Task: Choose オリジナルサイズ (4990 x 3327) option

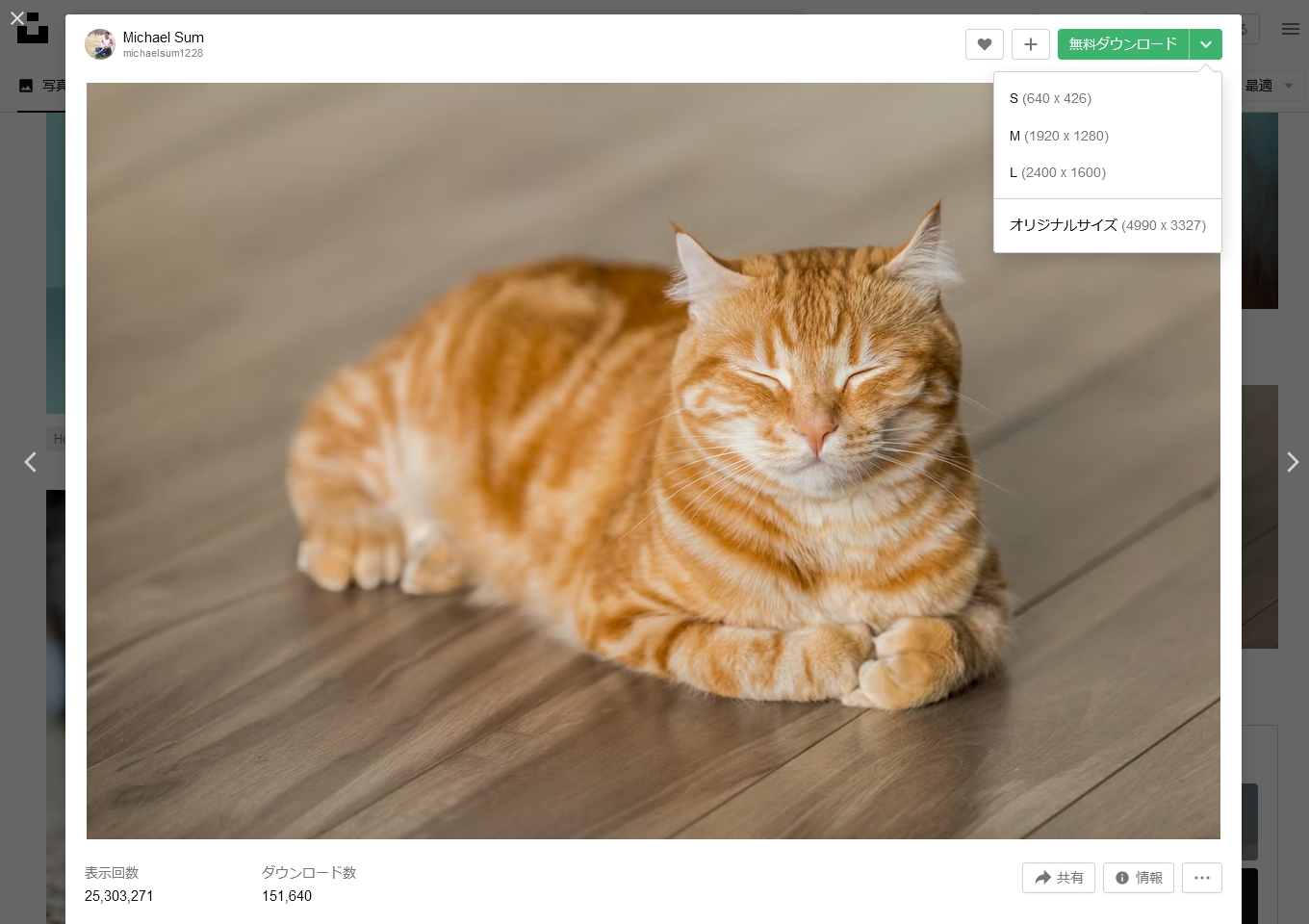Action: tap(1108, 225)
